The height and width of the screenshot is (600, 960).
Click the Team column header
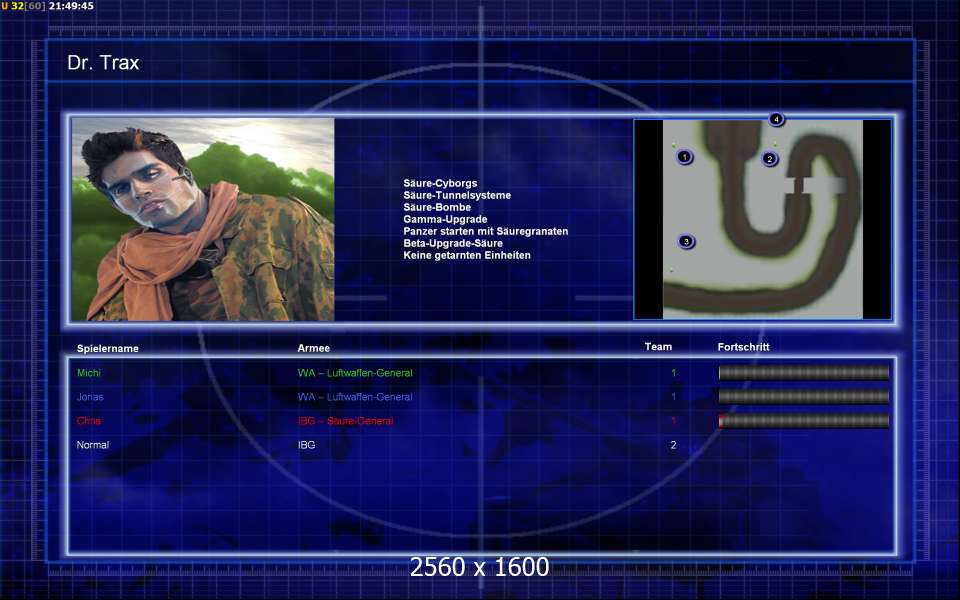click(x=658, y=347)
